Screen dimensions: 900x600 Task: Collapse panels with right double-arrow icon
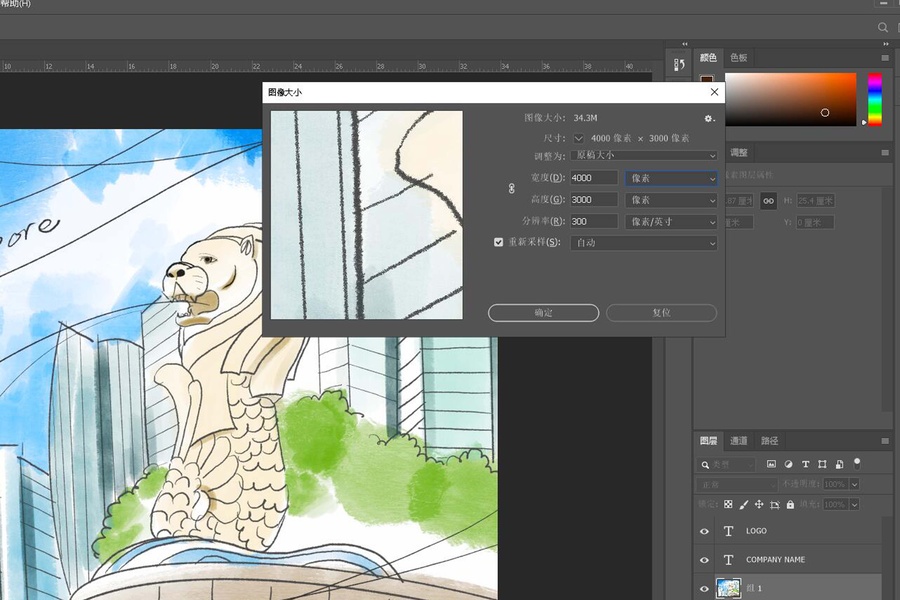(x=886, y=44)
